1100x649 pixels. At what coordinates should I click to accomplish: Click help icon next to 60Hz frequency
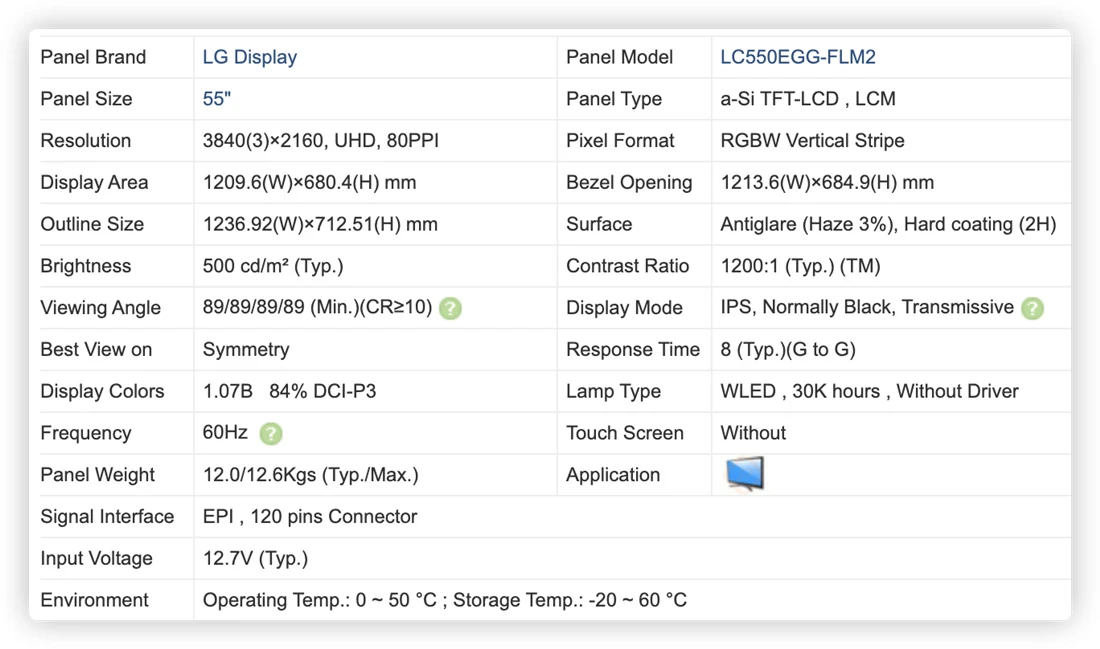[271, 434]
